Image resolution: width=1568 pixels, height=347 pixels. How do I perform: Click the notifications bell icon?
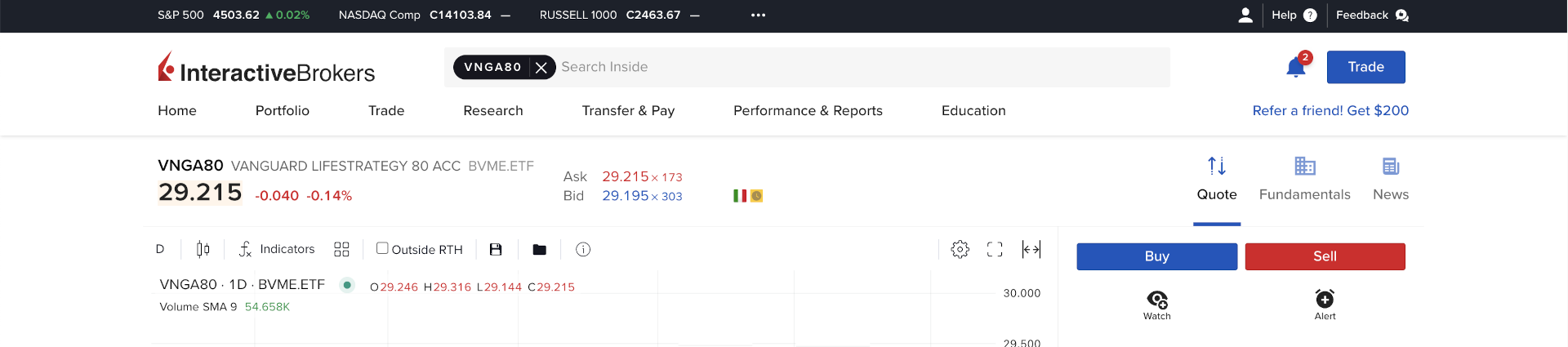(x=1295, y=67)
